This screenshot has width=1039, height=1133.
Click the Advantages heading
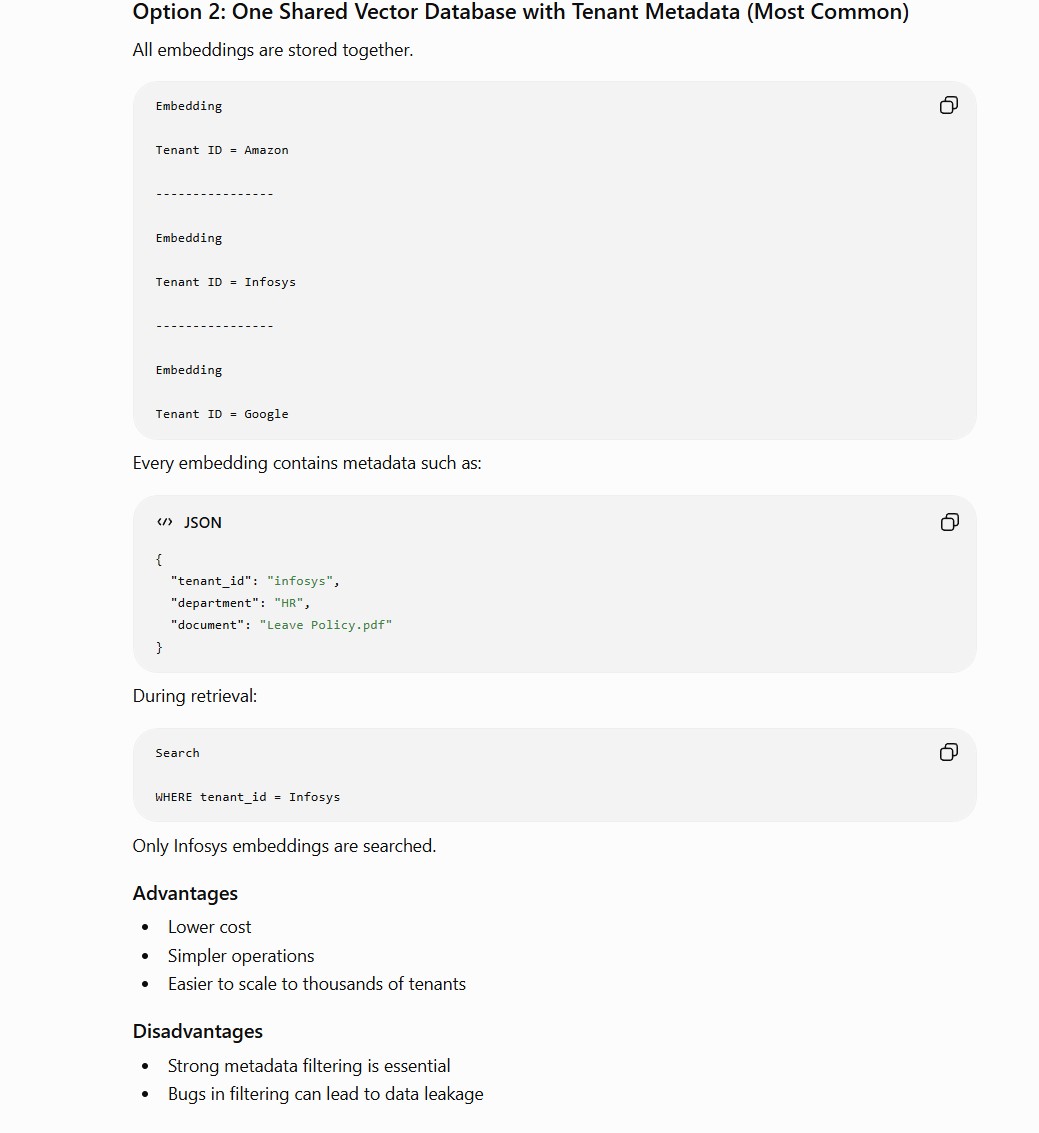point(185,894)
